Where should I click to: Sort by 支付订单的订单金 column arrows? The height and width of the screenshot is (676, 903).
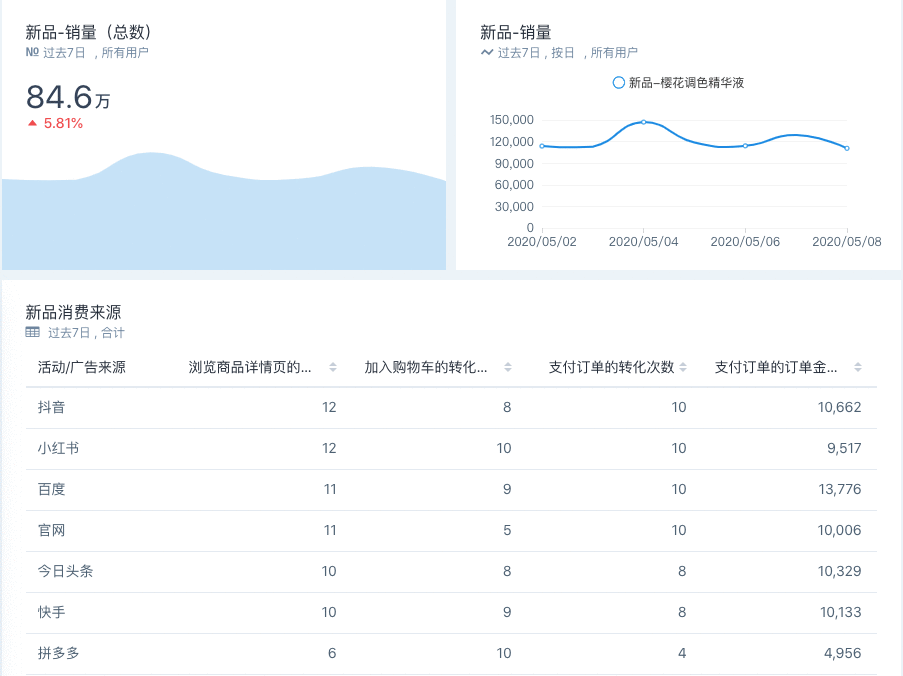(858, 367)
